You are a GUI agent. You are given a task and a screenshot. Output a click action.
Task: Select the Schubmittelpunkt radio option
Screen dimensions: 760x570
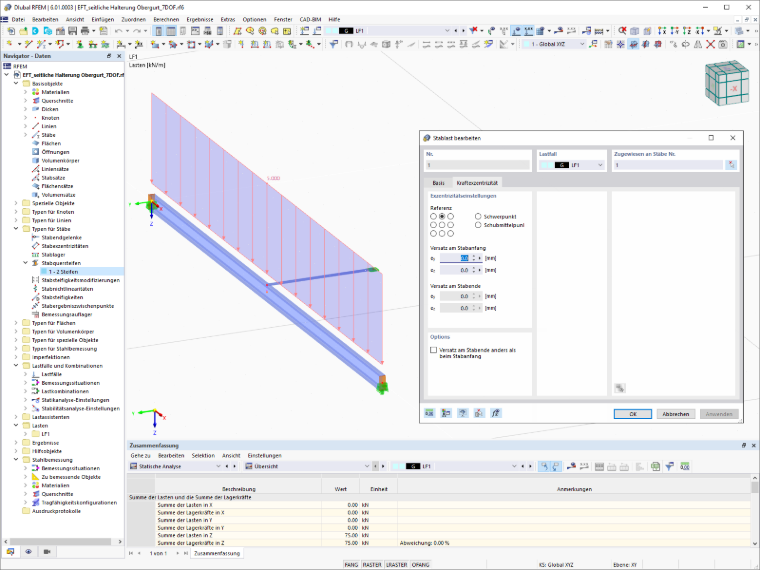(x=478, y=225)
